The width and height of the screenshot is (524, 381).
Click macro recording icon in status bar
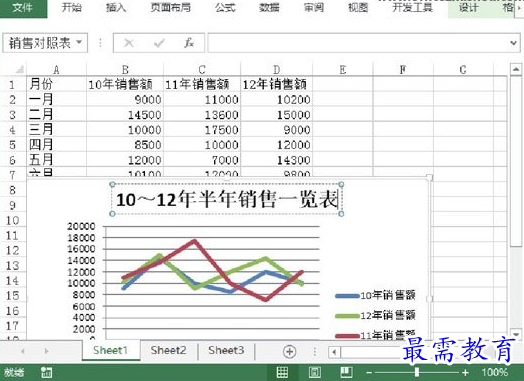tap(46, 372)
